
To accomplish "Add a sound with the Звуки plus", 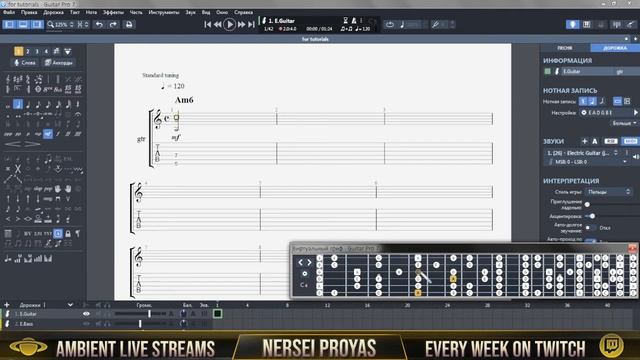I will pyautogui.click(x=584, y=141).
